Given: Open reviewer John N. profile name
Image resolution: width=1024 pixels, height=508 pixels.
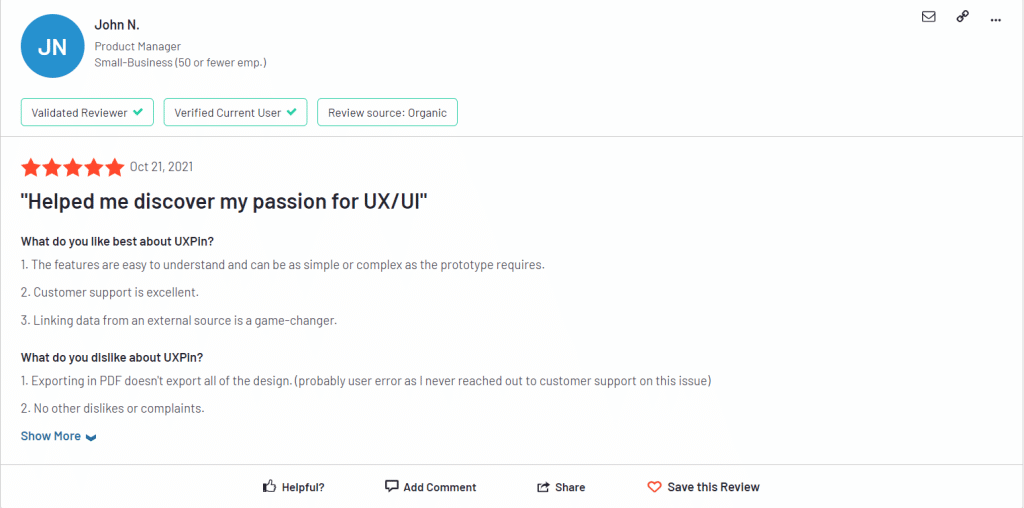Looking at the screenshot, I should pos(117,25).
